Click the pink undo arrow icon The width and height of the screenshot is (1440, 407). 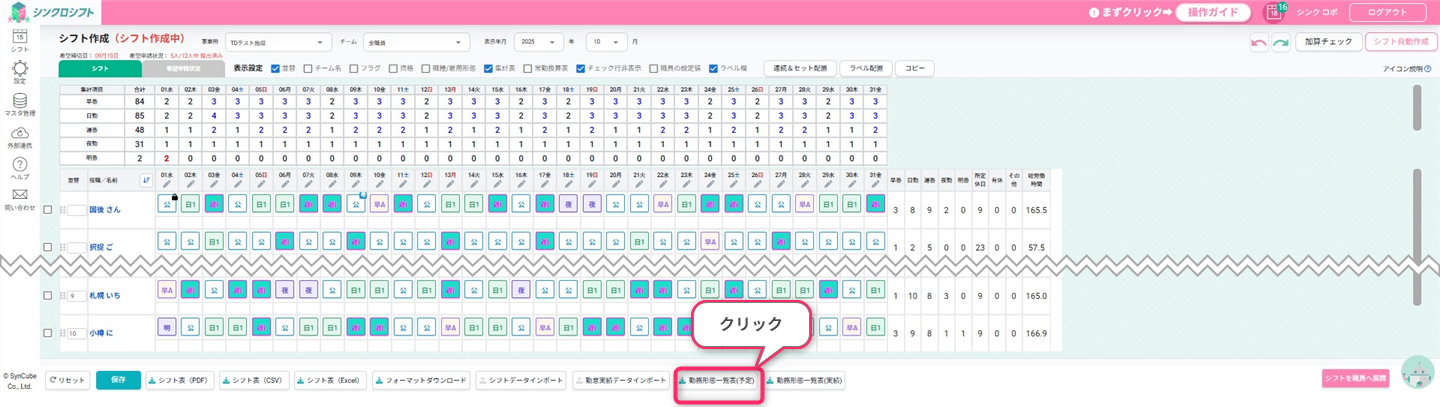(x=1259, y=42)
